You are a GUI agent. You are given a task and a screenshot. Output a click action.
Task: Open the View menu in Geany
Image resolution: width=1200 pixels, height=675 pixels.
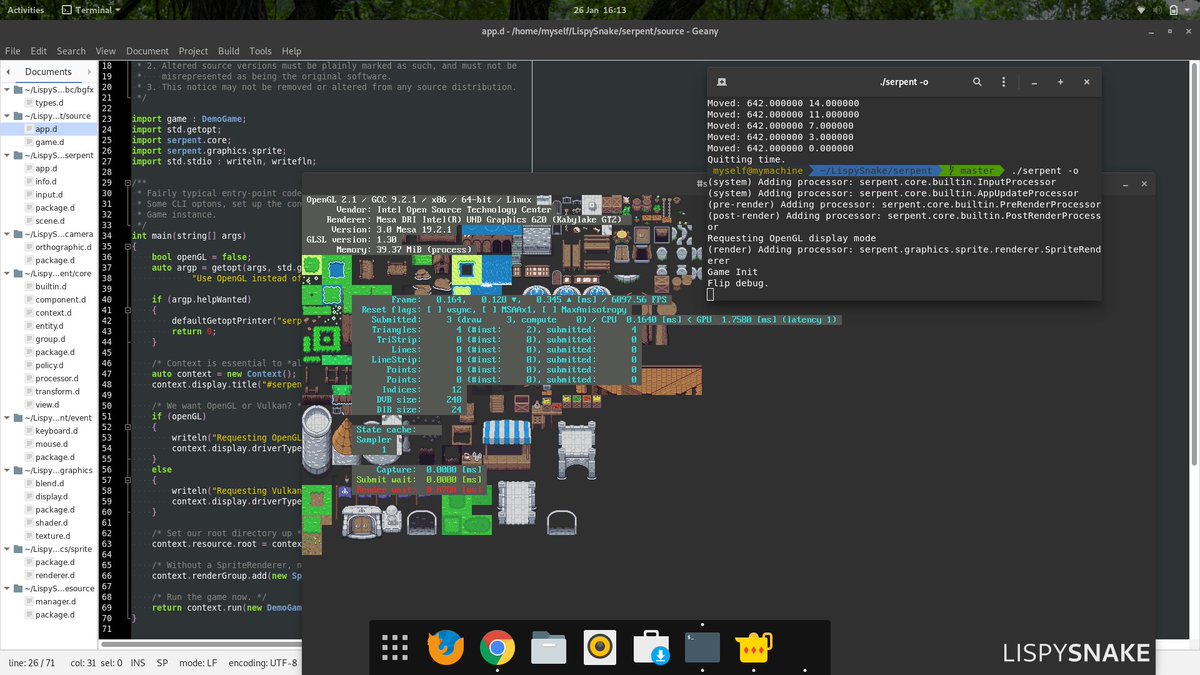(106, 51)
